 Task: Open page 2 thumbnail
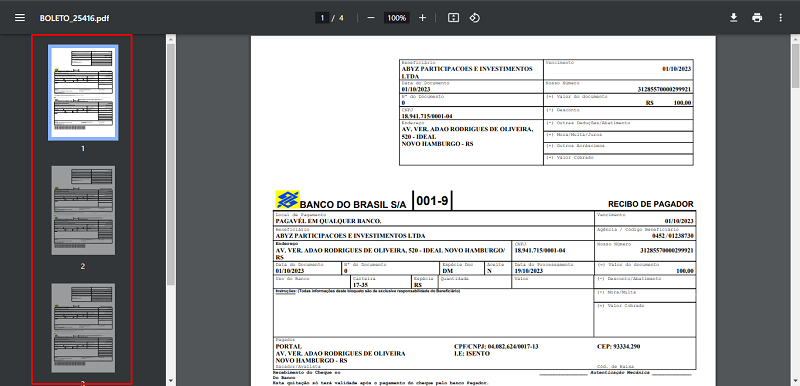click(83, 210)
